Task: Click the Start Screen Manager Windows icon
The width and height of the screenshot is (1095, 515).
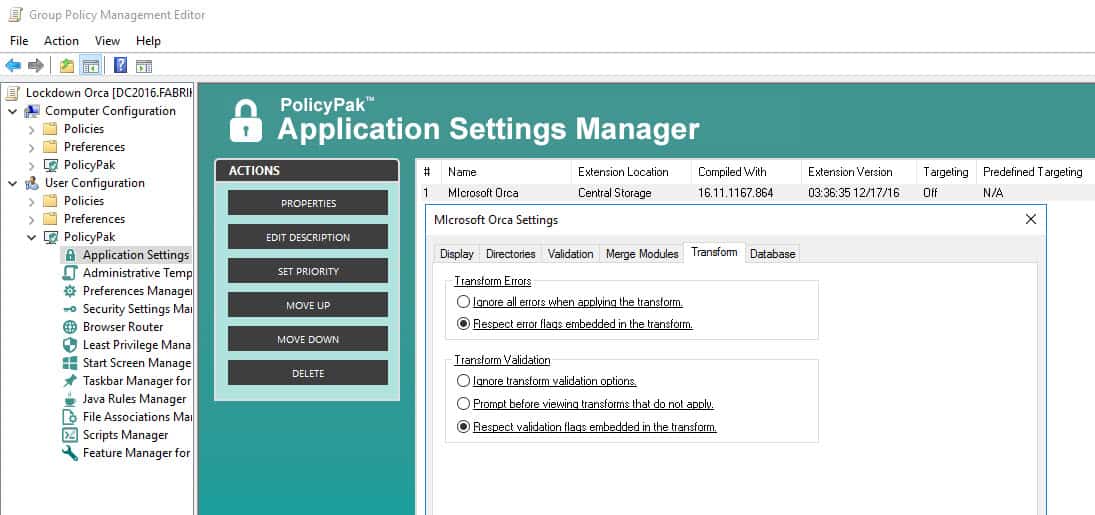Action: pyautogui.click(x=70, y=363)
